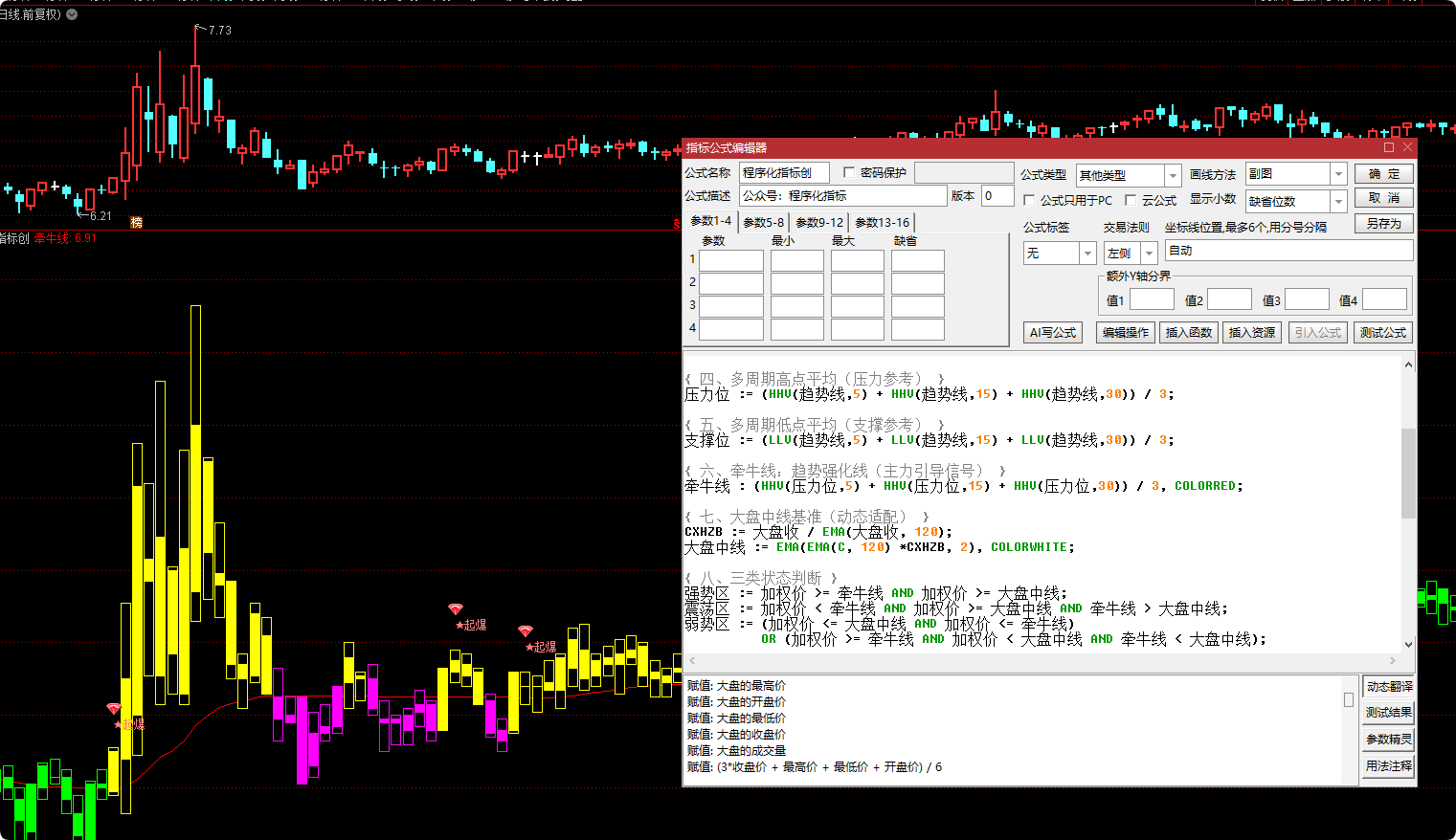Click the code editor vertical scrollbar thumb
The height and width of the screenshot is (840, 1456).
coord(1407,474)
